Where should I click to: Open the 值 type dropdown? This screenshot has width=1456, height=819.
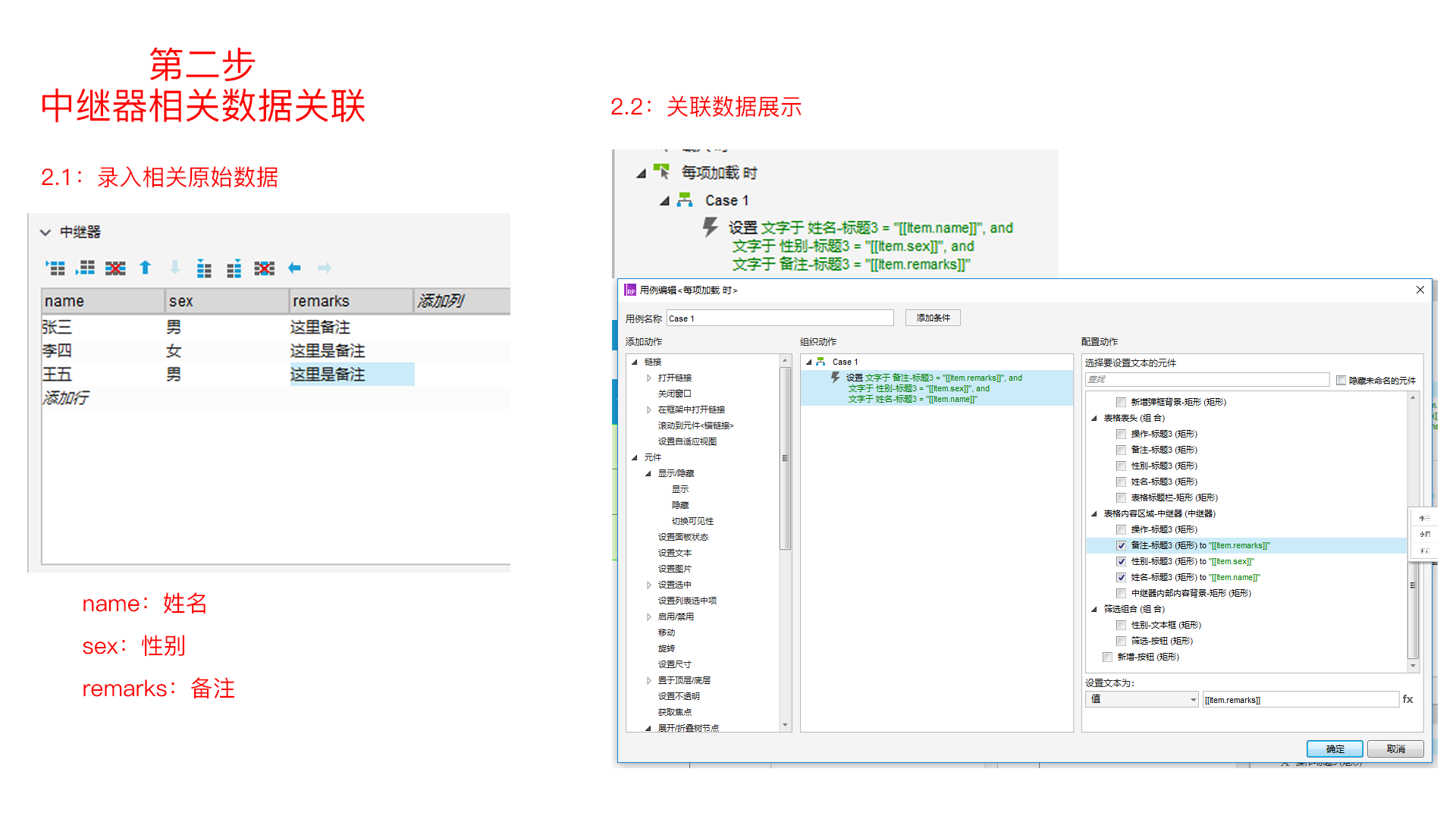pyautogui.click(x=1143, y=699)
